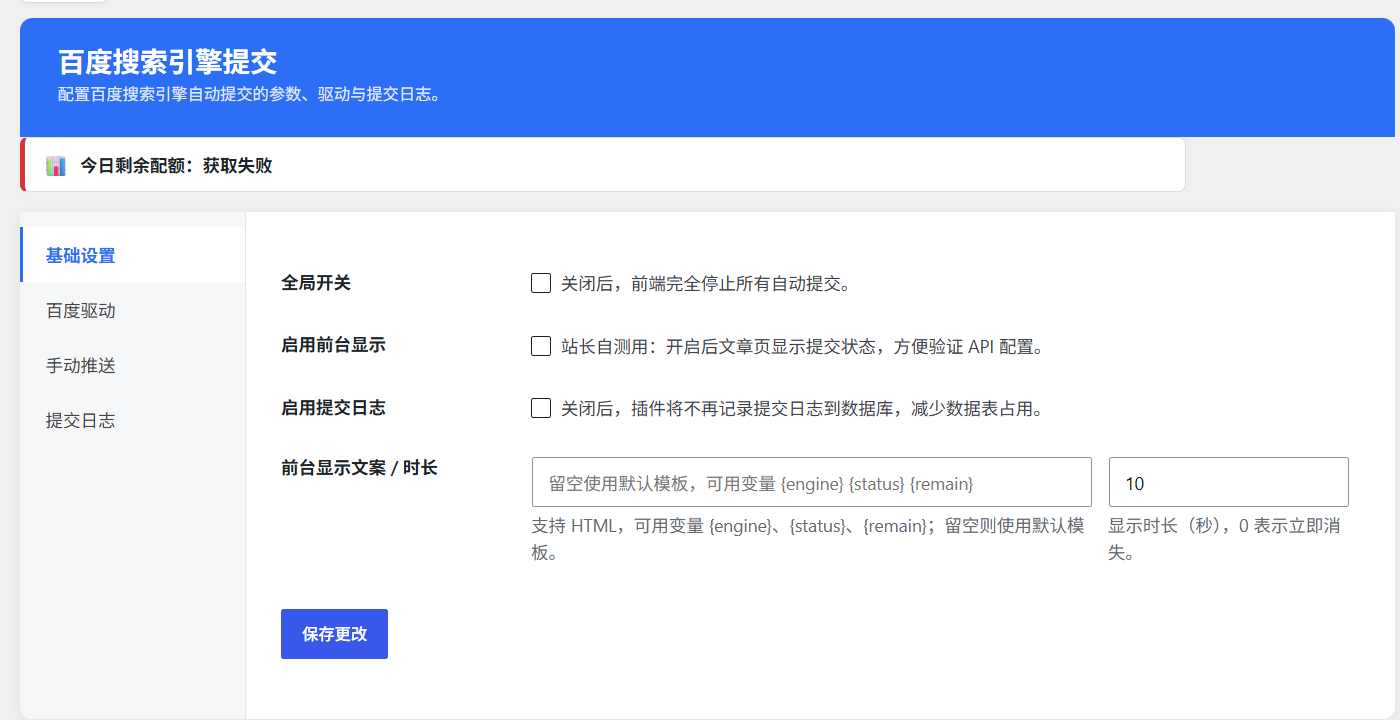Image resolution: width=1400 pixels, height=720 pixels.
Task: Go to the 手动推送 tab
Action: click(x=132, y=365)
